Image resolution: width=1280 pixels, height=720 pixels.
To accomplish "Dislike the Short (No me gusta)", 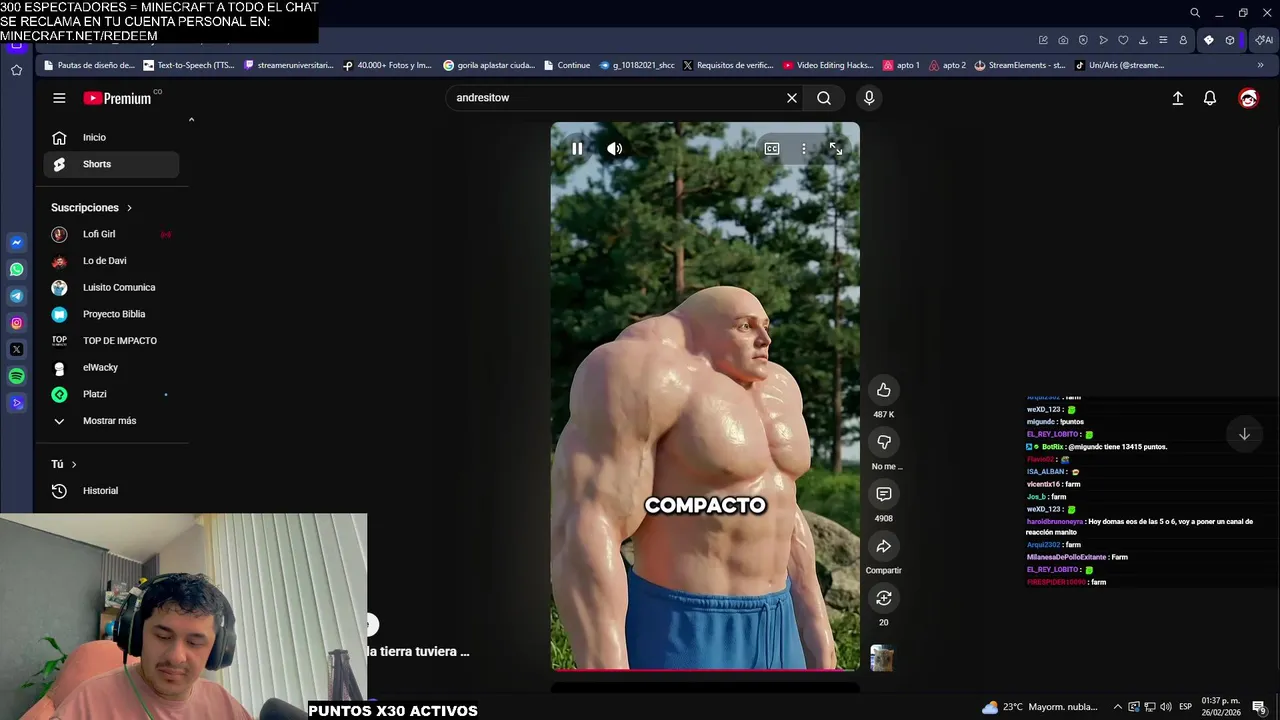I will click(x=884, y=442).
